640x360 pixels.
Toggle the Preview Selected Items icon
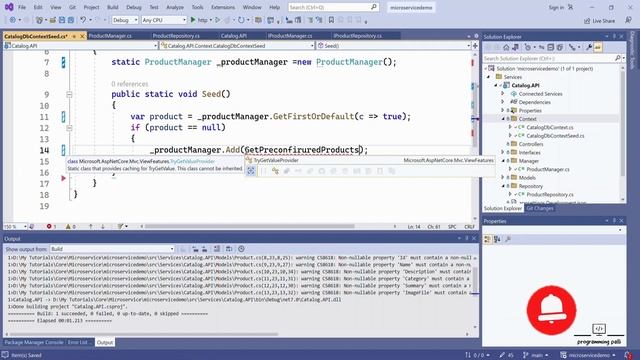[598, 48]
